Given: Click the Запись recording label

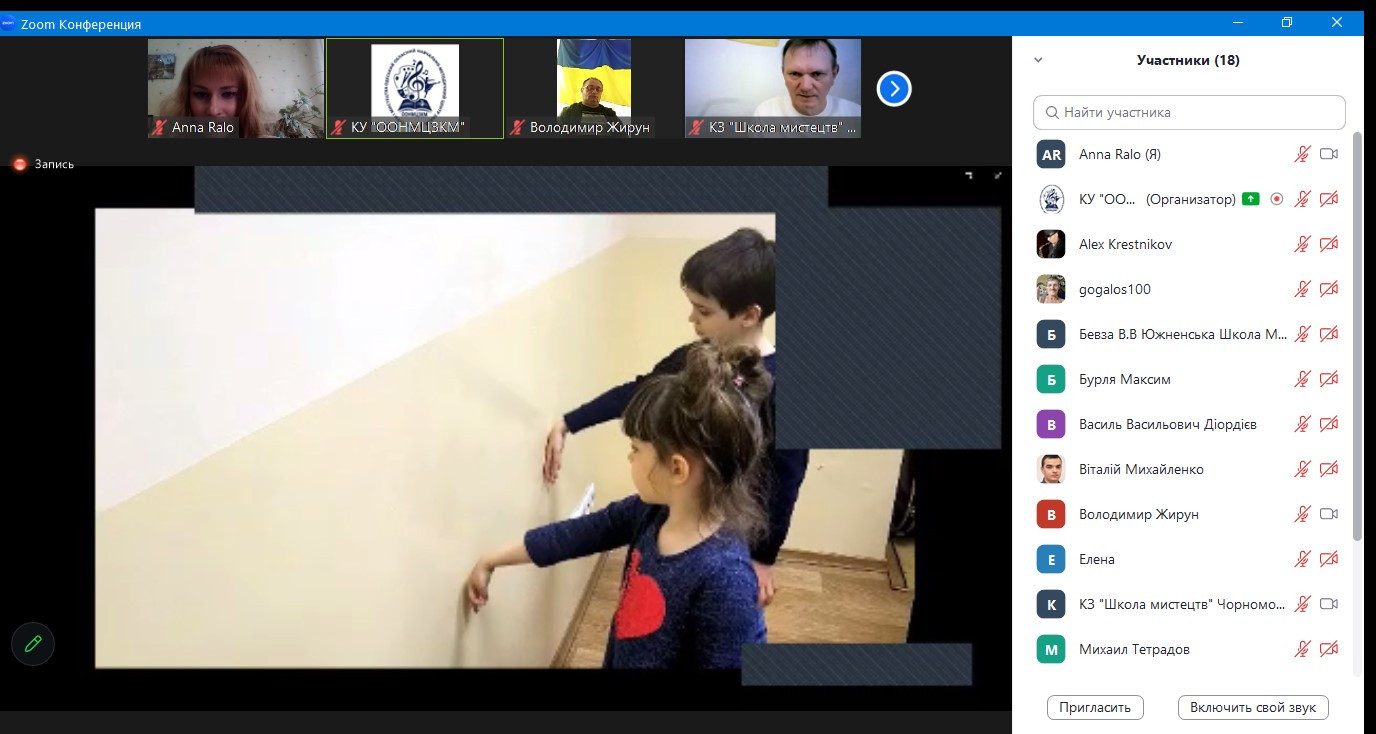Looking at the screenshot, I should (x=54, y=164).
